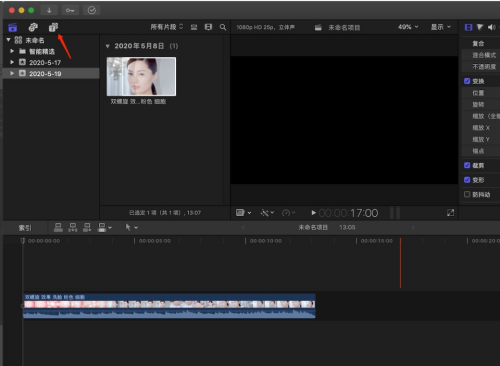Click insert clip edit icon
Image resolution: width=500 pixels, height=366 pixels.
pyautogui.click(x=72, y=227)
